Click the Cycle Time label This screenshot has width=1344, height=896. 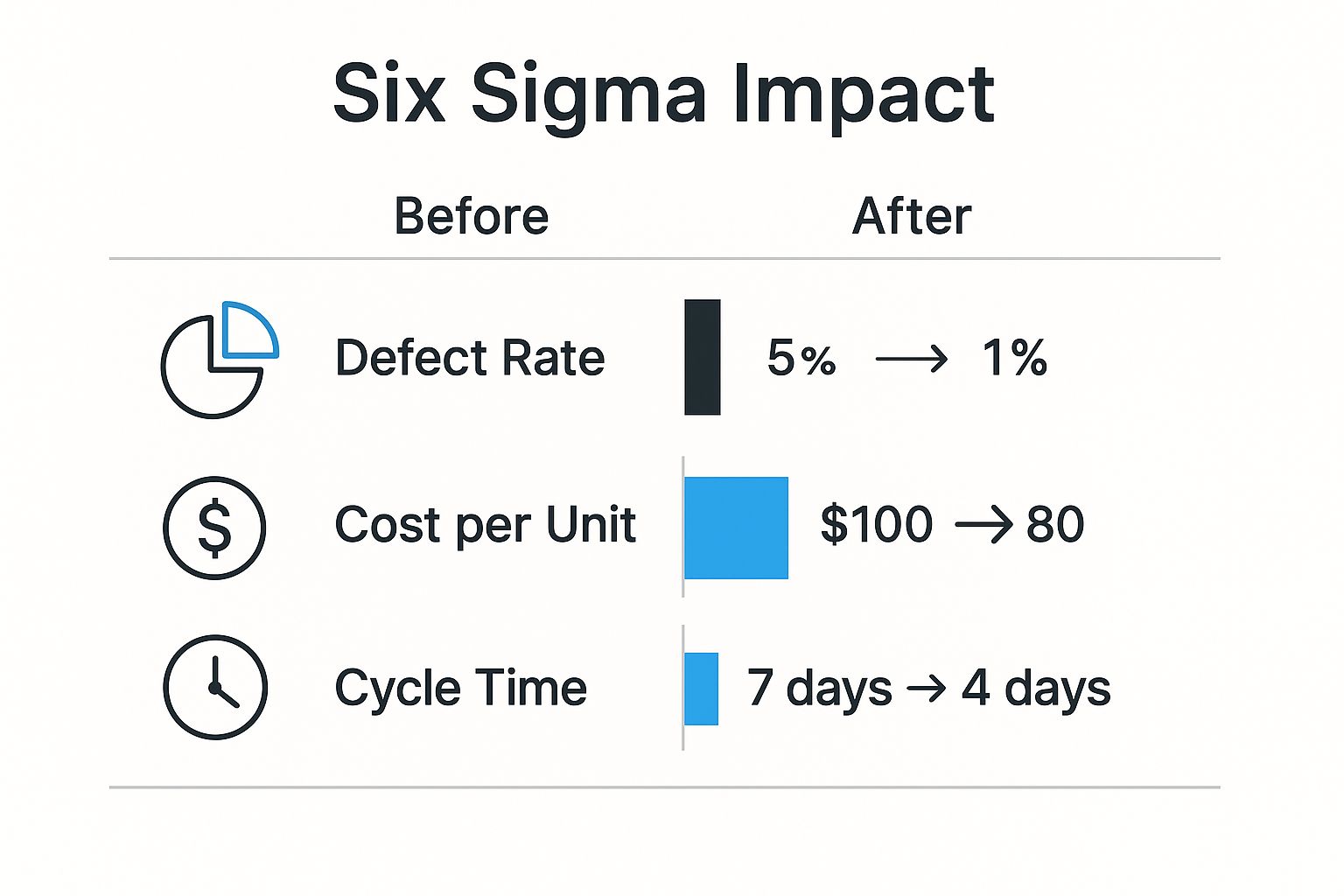[460, 688]
